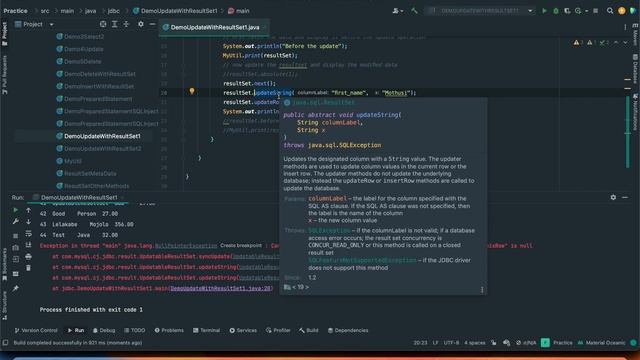Clear Run console with trash icon
The height and width of the screenshot is (360, 640).
pos(28,268)
